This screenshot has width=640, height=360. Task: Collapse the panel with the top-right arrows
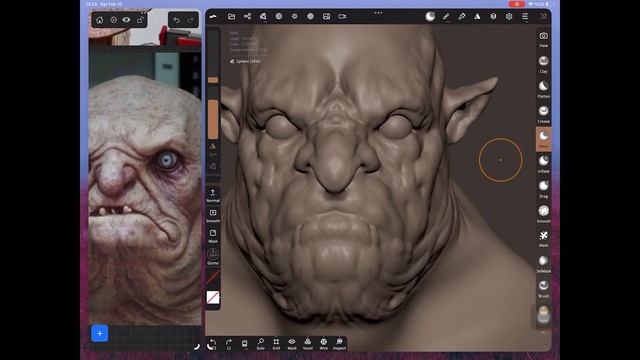click(x=543, y=16)
